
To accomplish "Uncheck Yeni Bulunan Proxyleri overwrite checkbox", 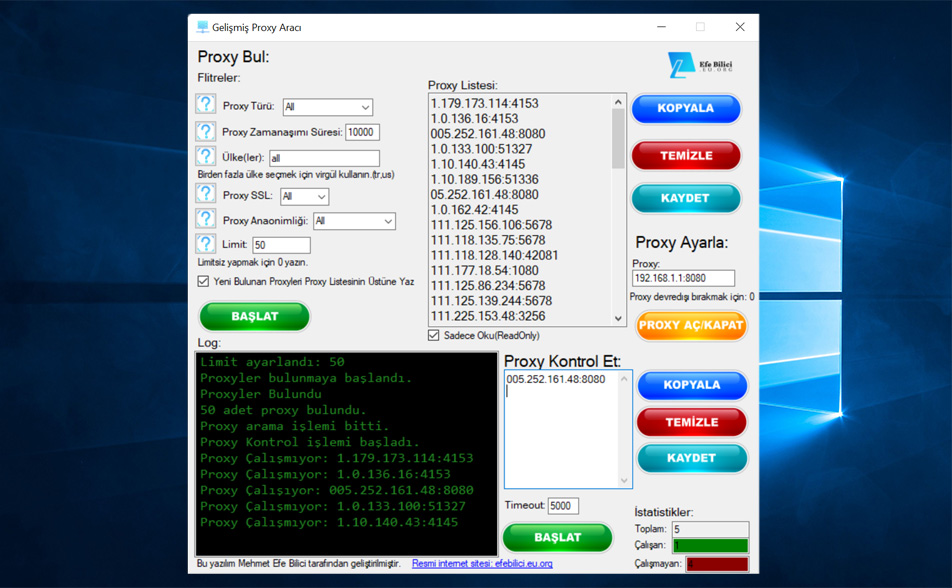I will coord(204,282).
